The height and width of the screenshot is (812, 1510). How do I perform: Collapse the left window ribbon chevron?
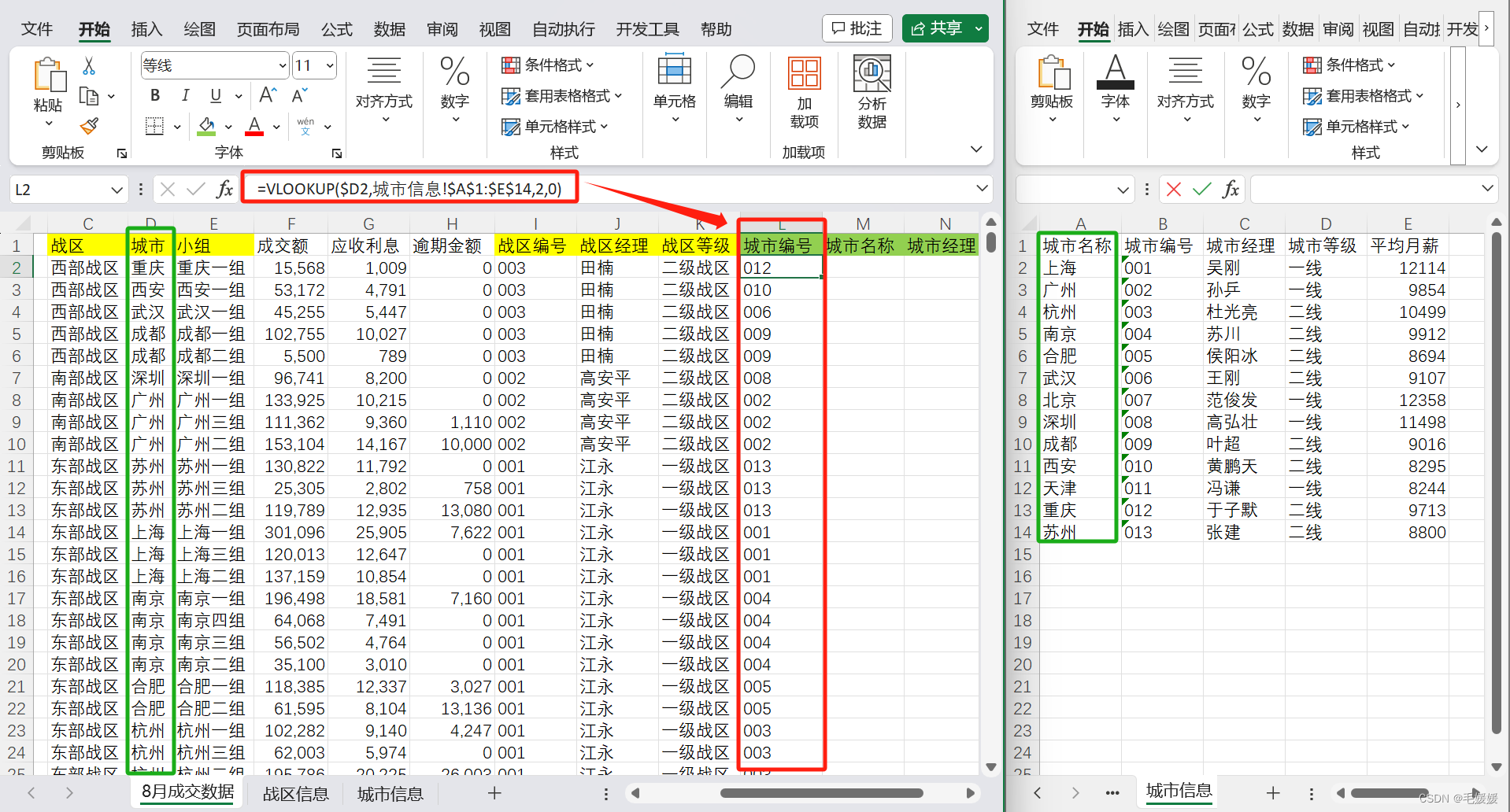click(x=976, y=149)
